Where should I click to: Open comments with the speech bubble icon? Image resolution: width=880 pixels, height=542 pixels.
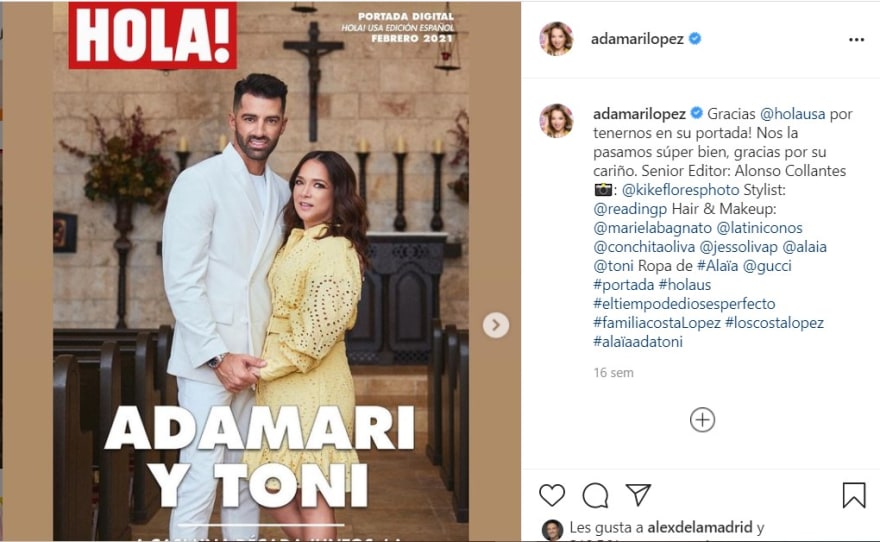595,495
